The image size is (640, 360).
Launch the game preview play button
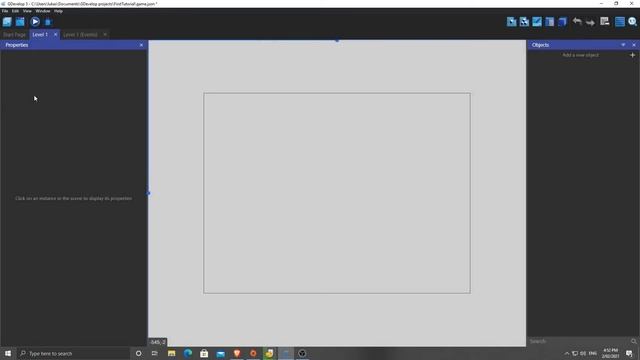click(35, 22)
